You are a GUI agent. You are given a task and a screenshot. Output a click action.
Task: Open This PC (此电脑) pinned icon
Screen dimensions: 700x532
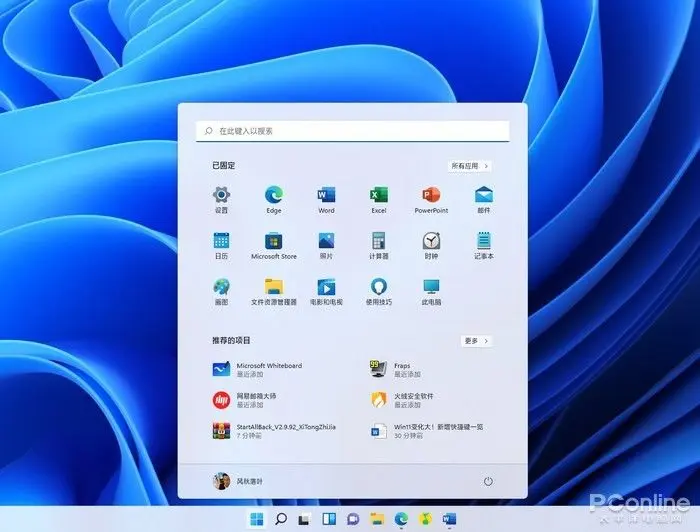[x=431, y=287]
